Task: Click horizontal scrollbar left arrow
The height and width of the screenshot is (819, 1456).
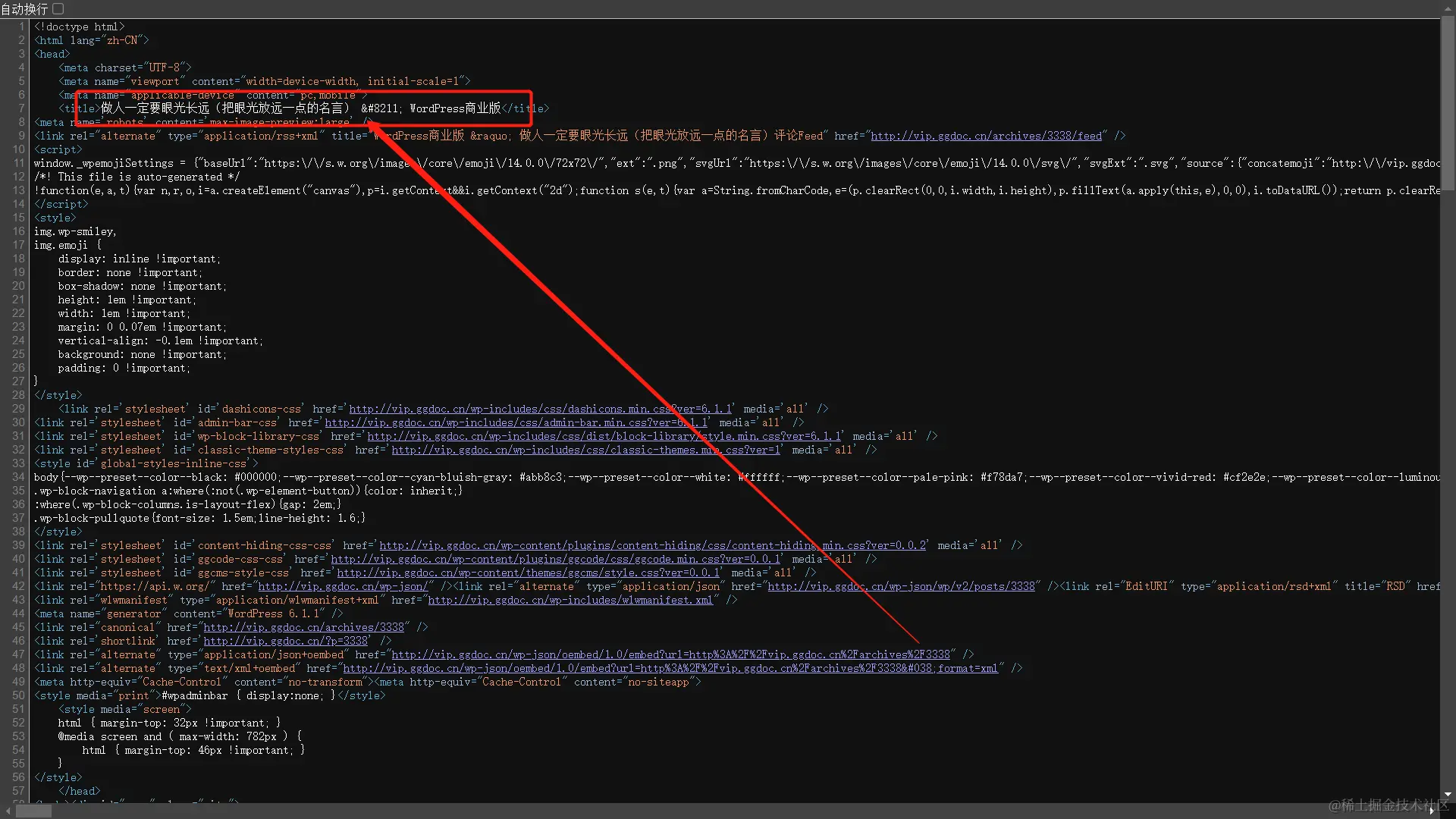Action: point(8,811)
